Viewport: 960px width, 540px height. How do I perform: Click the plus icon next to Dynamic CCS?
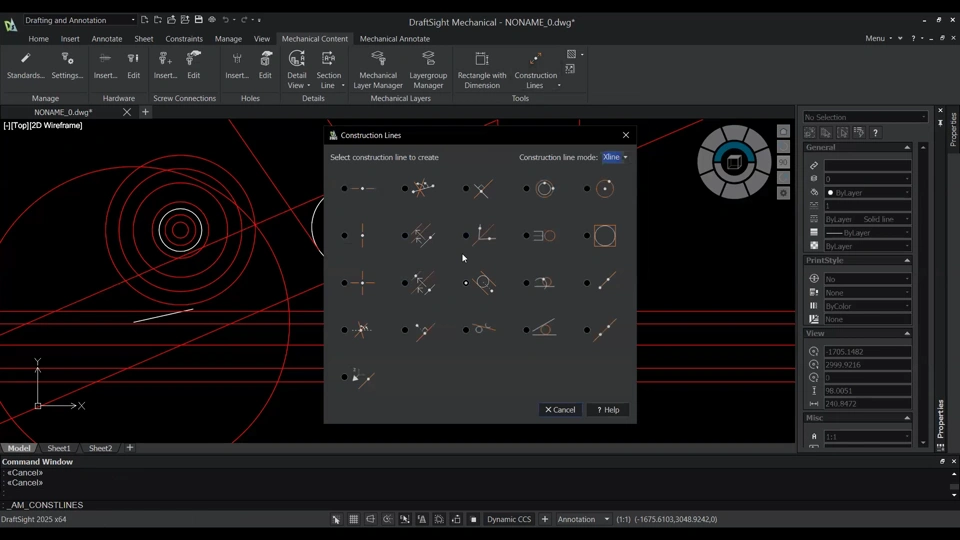(544, 519)
